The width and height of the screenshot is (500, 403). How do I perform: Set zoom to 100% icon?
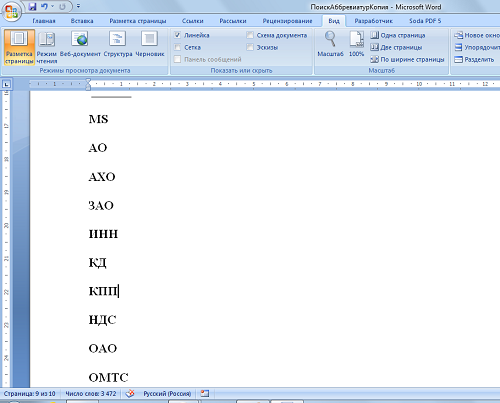click(x=356, y=44)
